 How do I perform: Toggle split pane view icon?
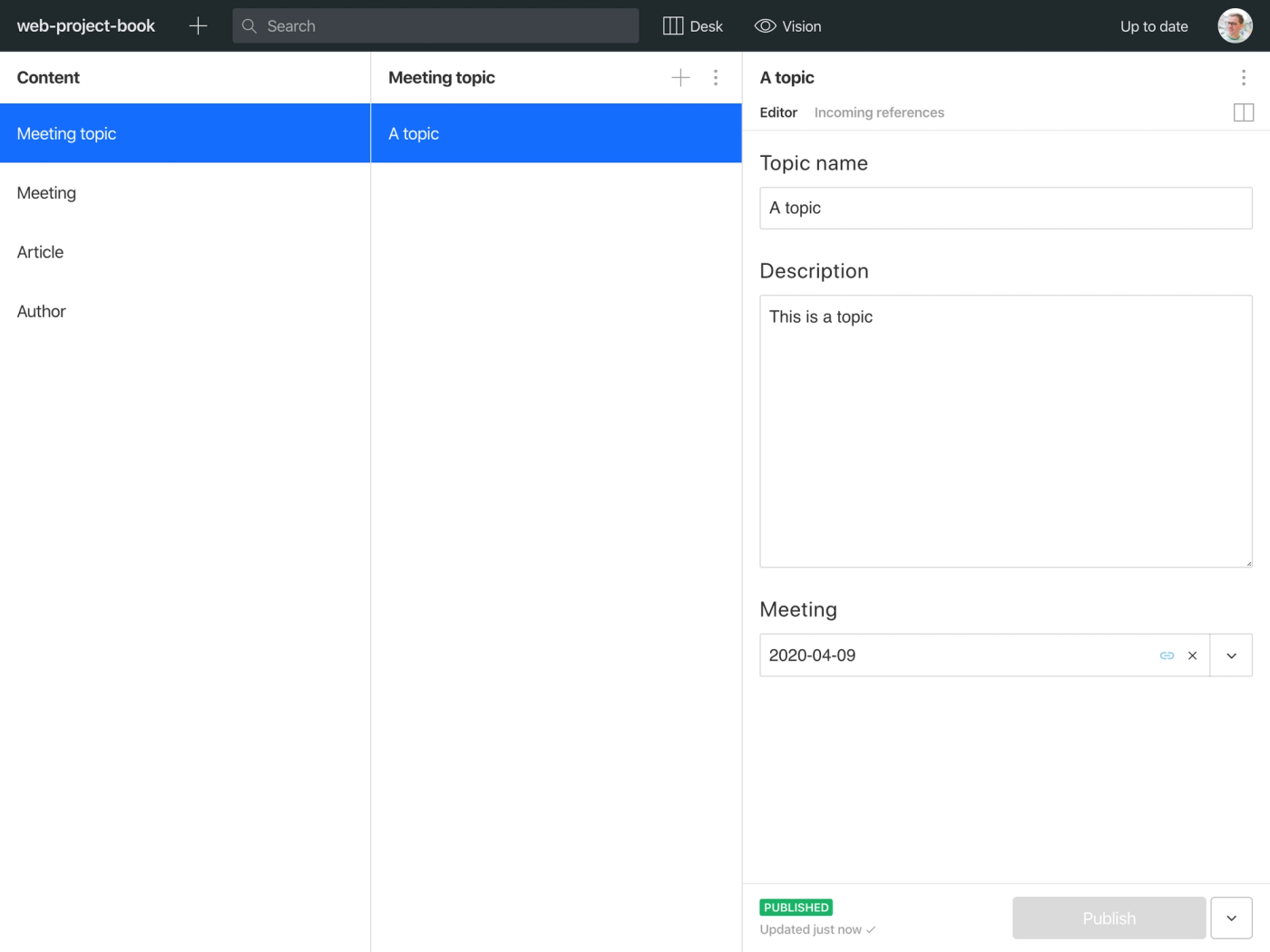[1244, 112]
